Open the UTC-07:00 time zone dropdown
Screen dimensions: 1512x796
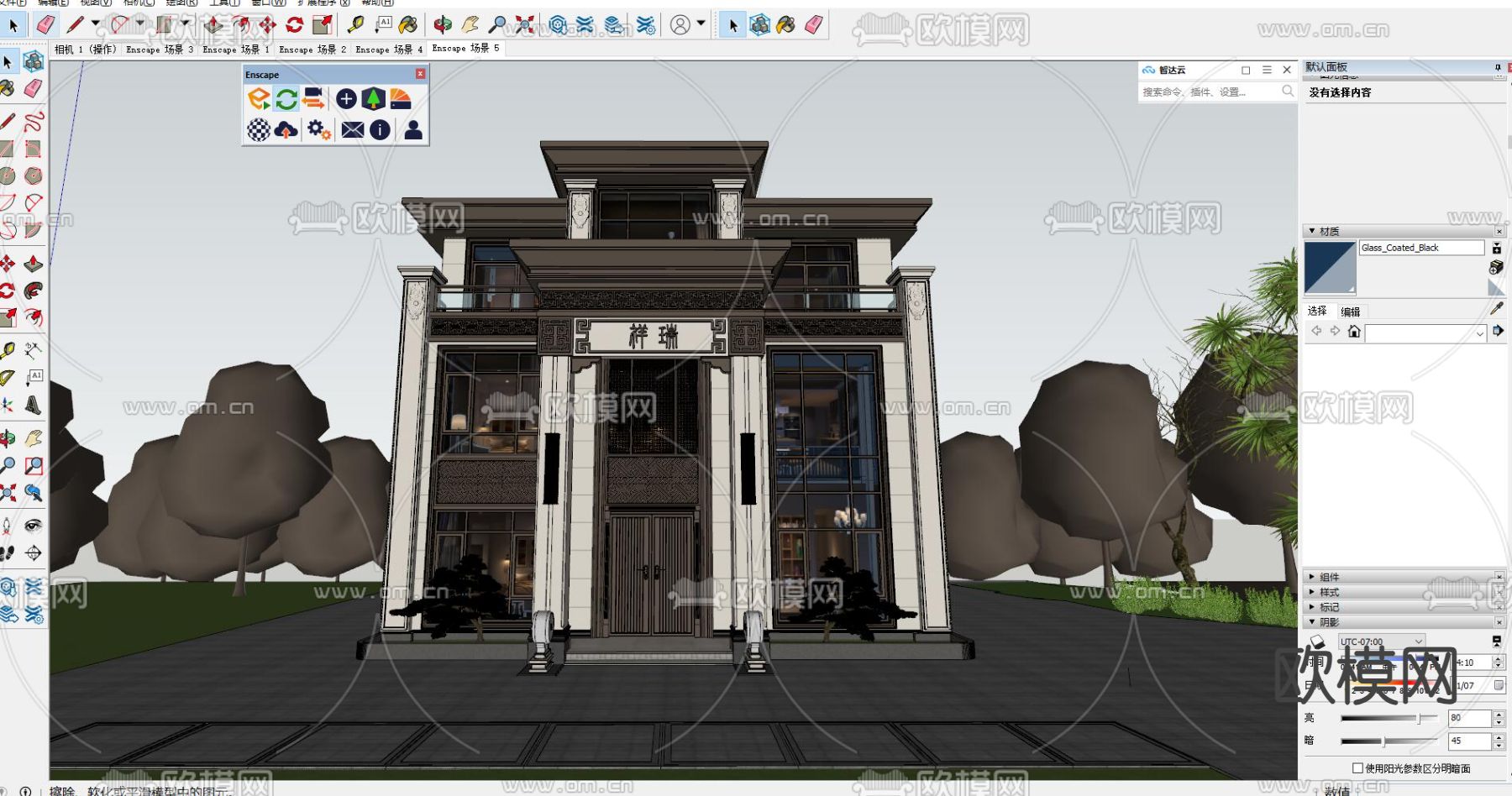[x=1382, y=642]
